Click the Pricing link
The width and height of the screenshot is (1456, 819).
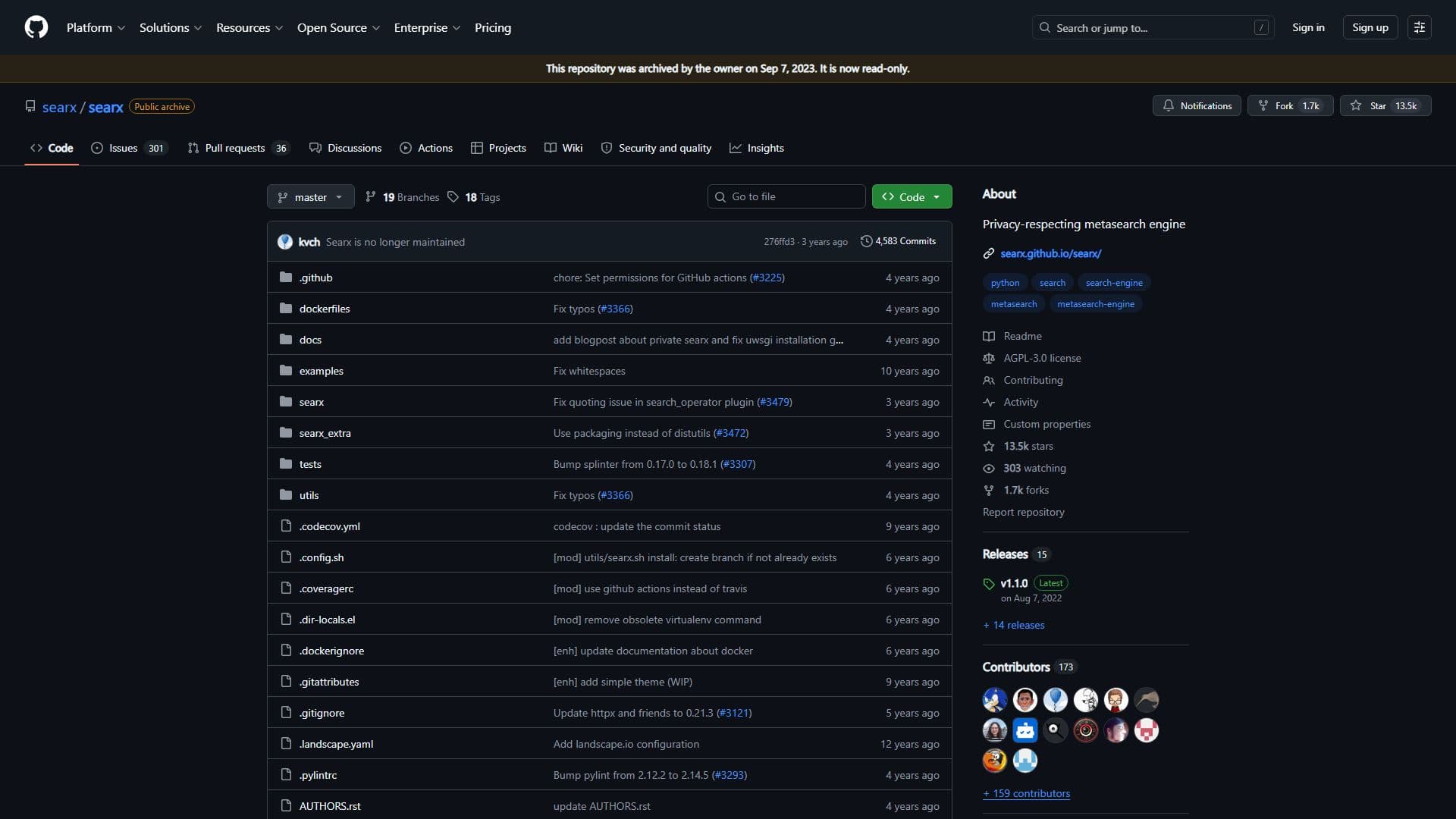pyautogui.click(x=493, y=27)
